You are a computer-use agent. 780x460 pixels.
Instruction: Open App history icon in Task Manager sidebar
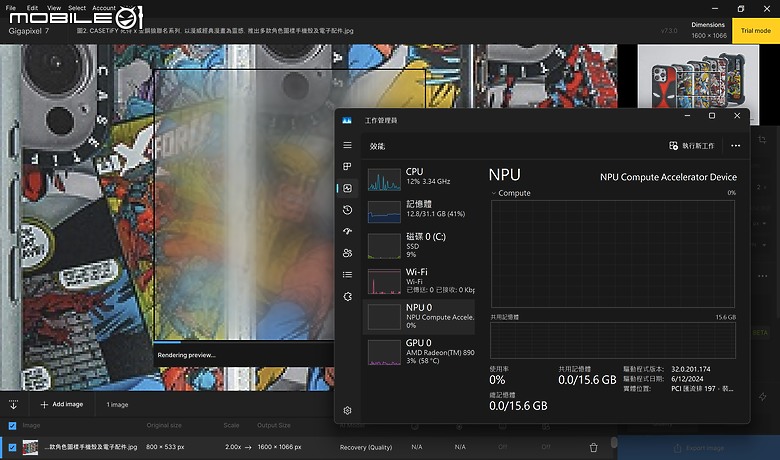pyautogui.click(x=347, y=210)
